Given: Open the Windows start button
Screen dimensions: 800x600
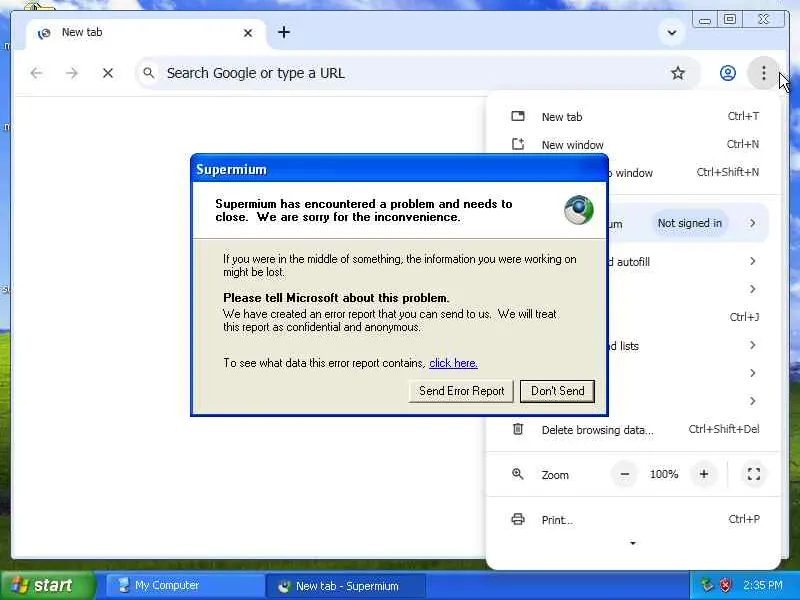Looking at the screenshot, I should click(x=48, y=585).
